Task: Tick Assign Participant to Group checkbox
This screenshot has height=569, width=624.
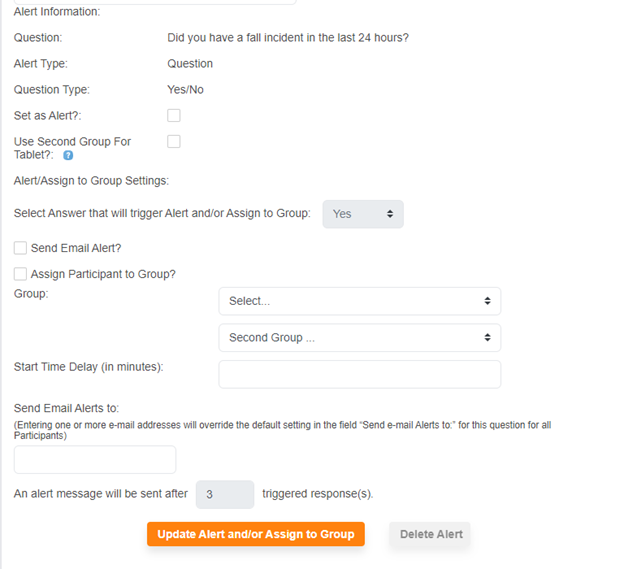Action: click(20, 274)
